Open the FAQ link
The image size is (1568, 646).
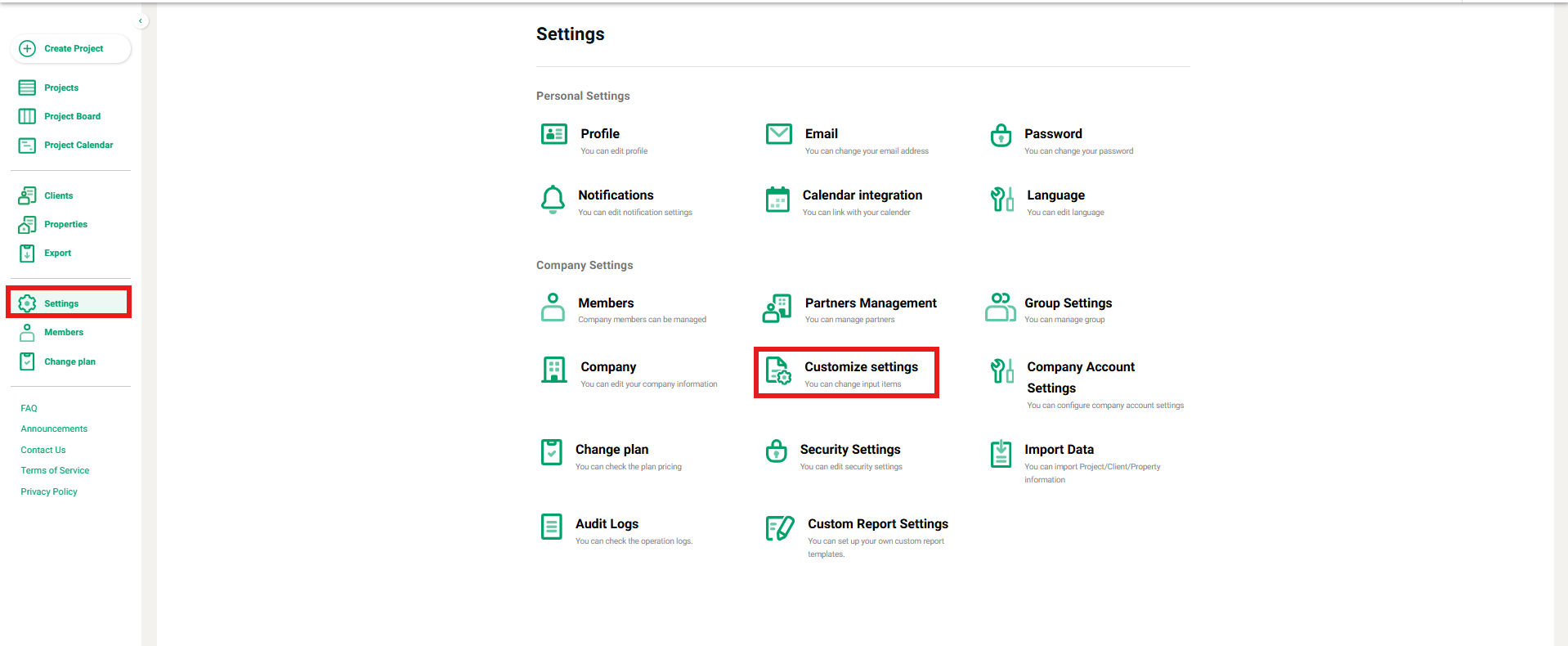pyautogui.click(x=29, y=408)
